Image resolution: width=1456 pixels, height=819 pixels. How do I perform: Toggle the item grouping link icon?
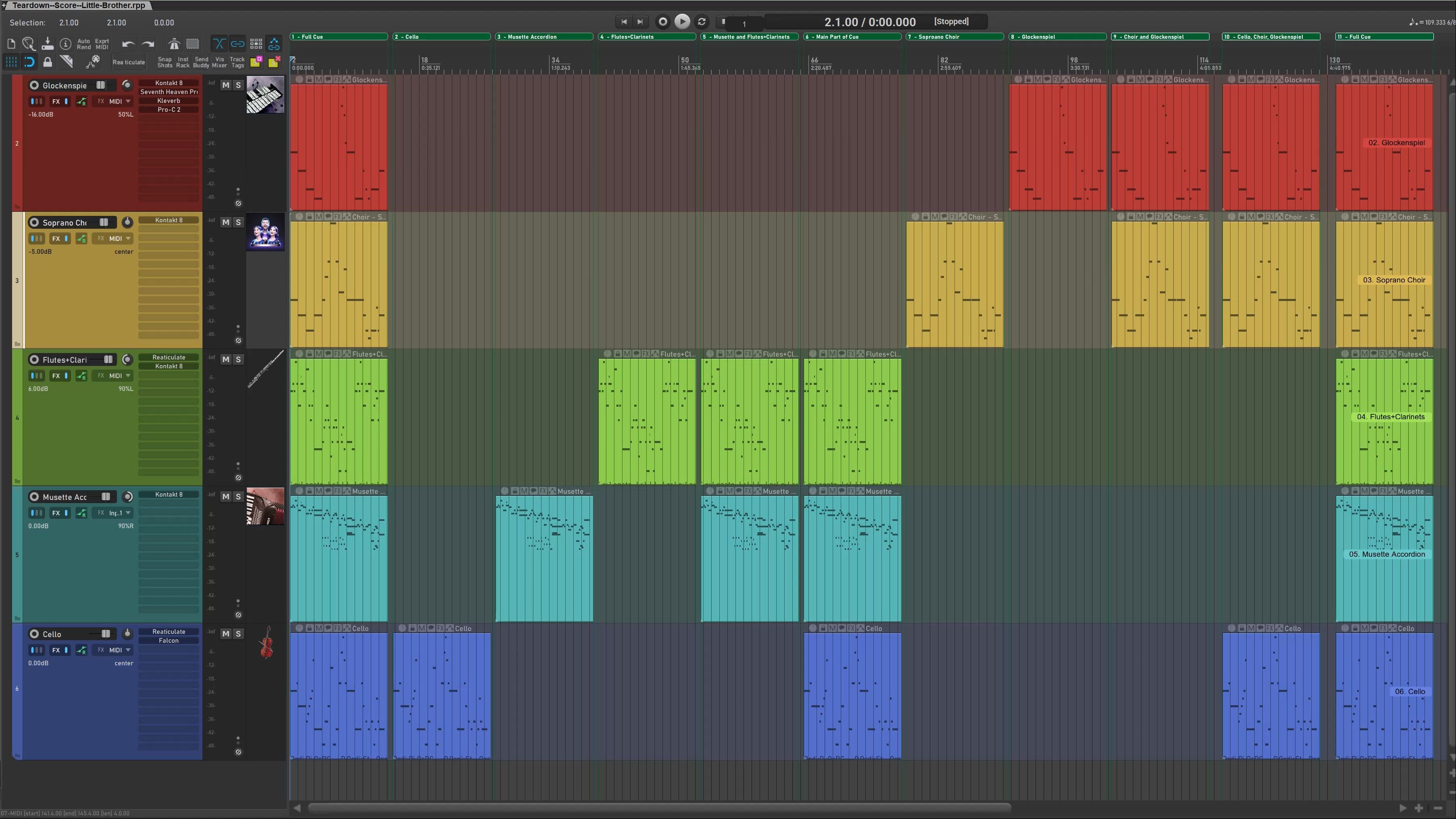coord(237,44)
